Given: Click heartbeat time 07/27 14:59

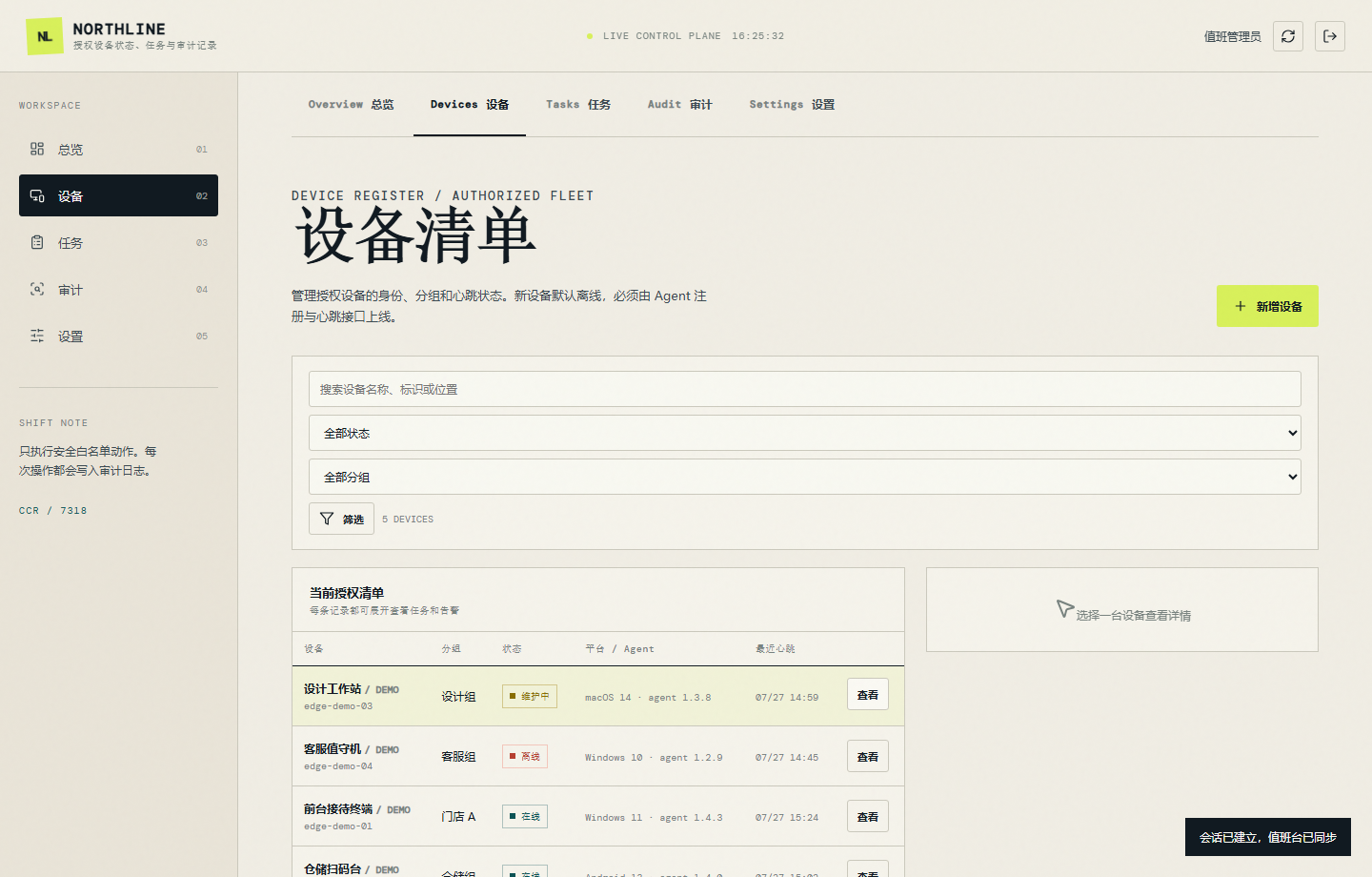Looking at the screenshot, I should pos(787,698).
